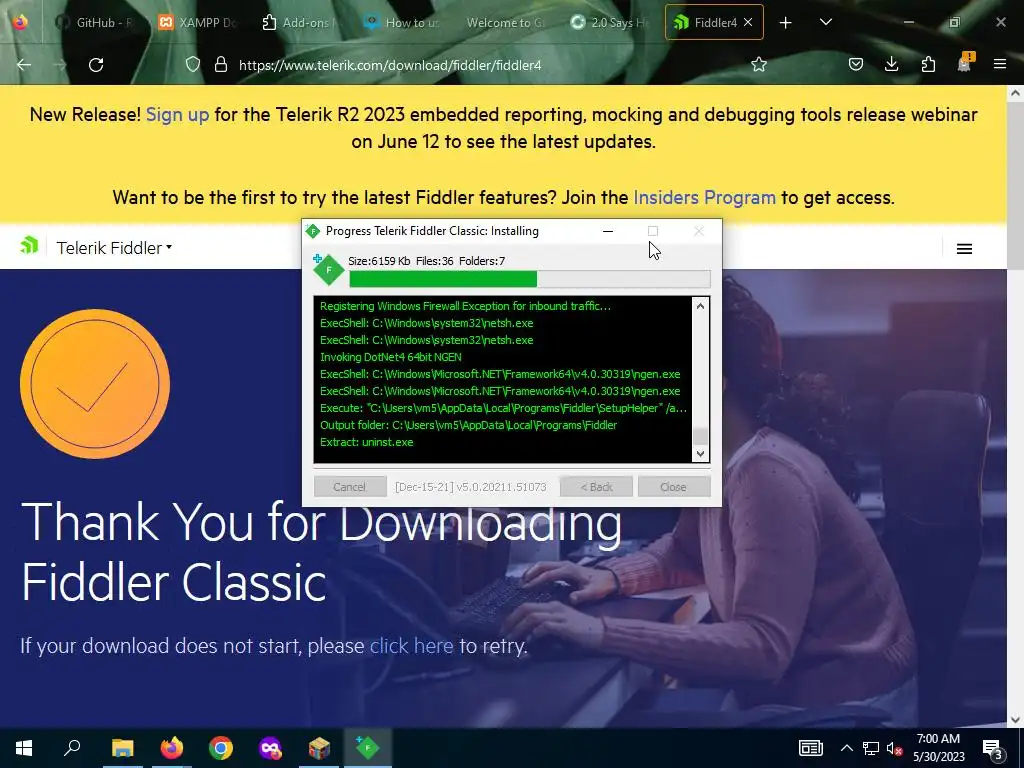Go back with the browser back arrow
This screenshot has width=1024, height=768.
click(x=24, y=65)
